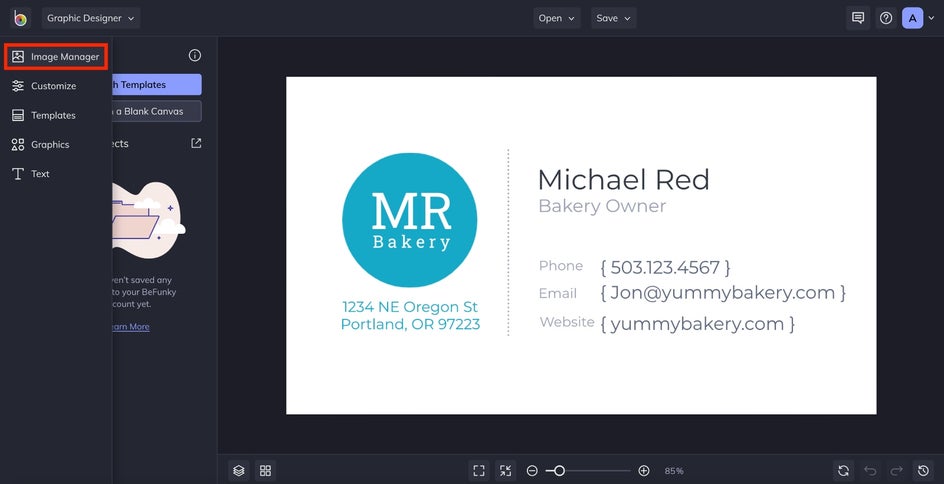This screenshot has width=944, height=484.
Task: Click the zoom in plus icon
Action: 644,471
